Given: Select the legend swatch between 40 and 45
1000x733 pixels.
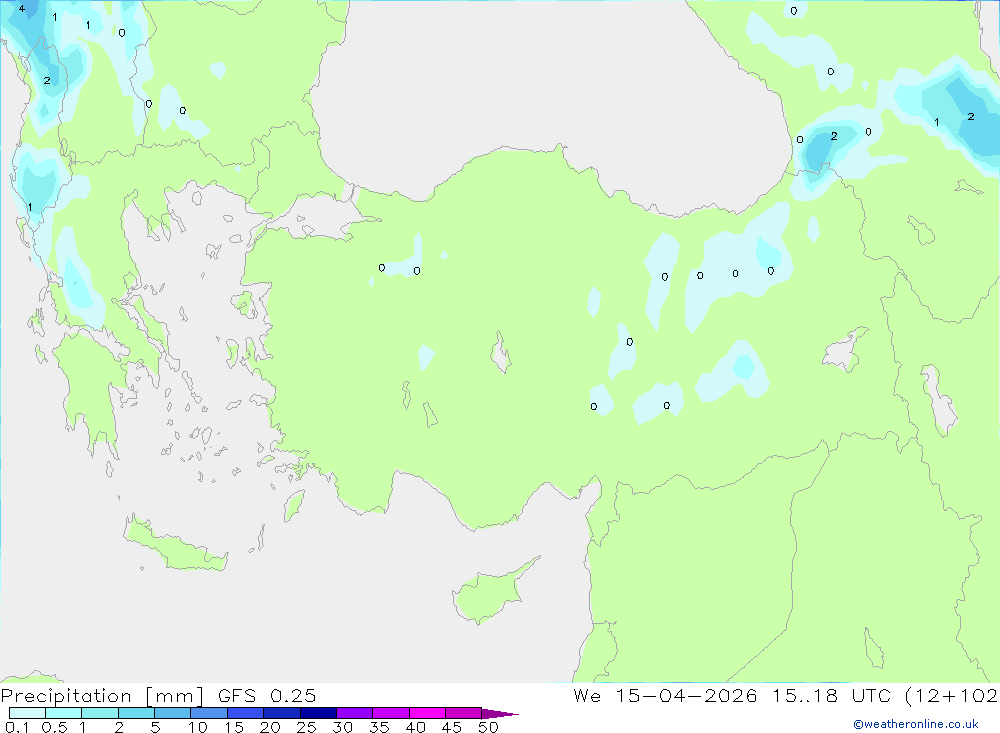Looking at the screenshot, I should pos(427,713).
